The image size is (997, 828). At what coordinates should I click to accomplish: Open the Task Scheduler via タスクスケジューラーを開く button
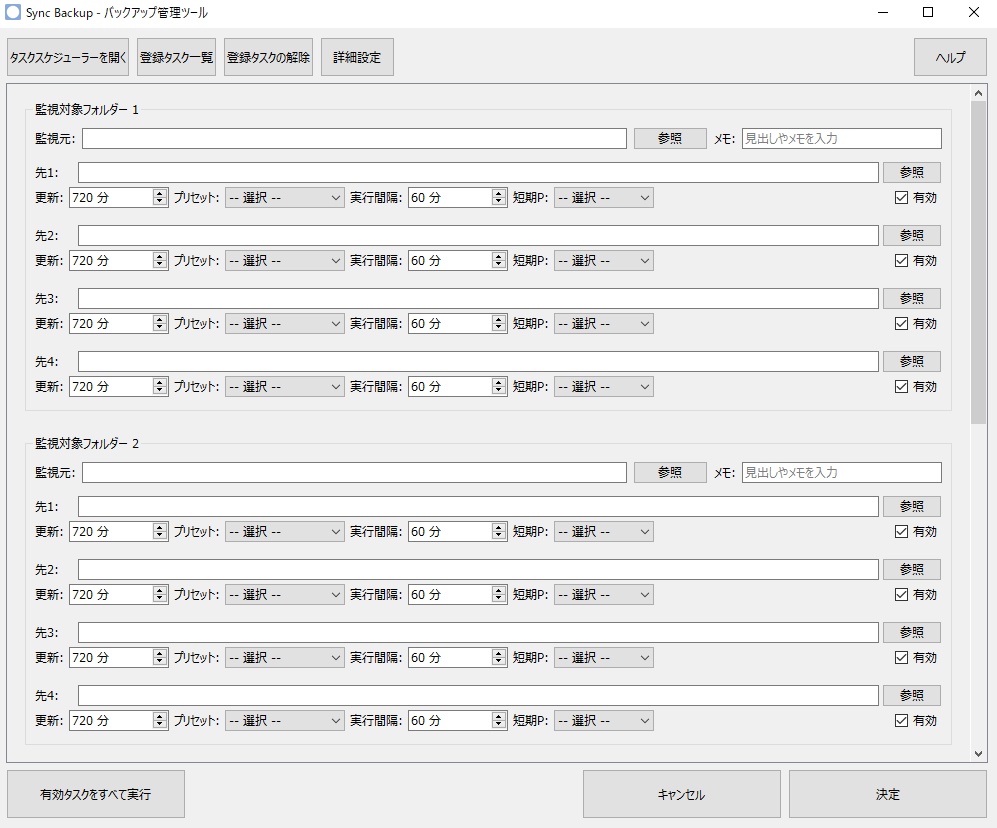(66, 57)
